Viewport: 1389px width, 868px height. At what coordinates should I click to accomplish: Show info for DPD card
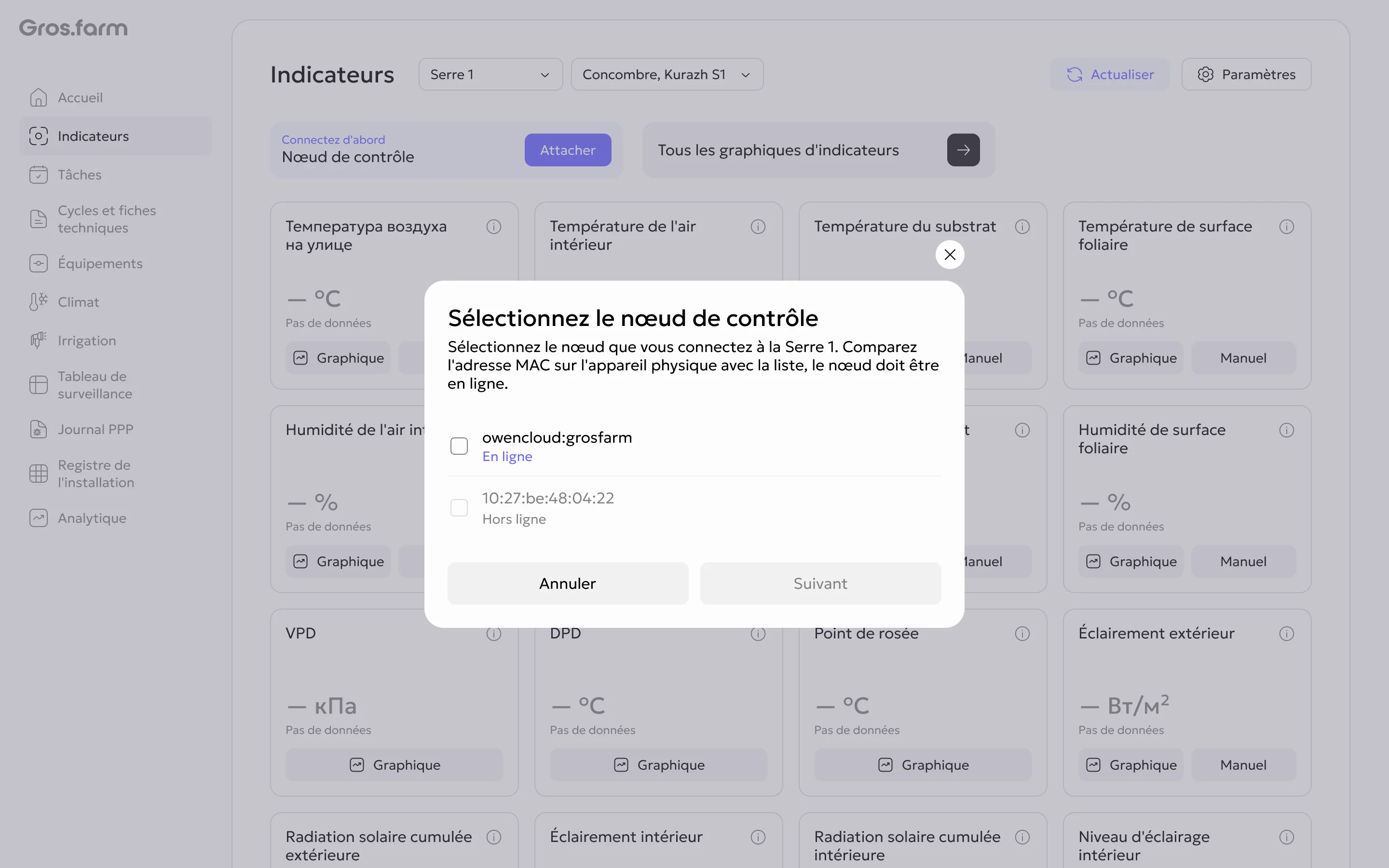click(758, 634)
